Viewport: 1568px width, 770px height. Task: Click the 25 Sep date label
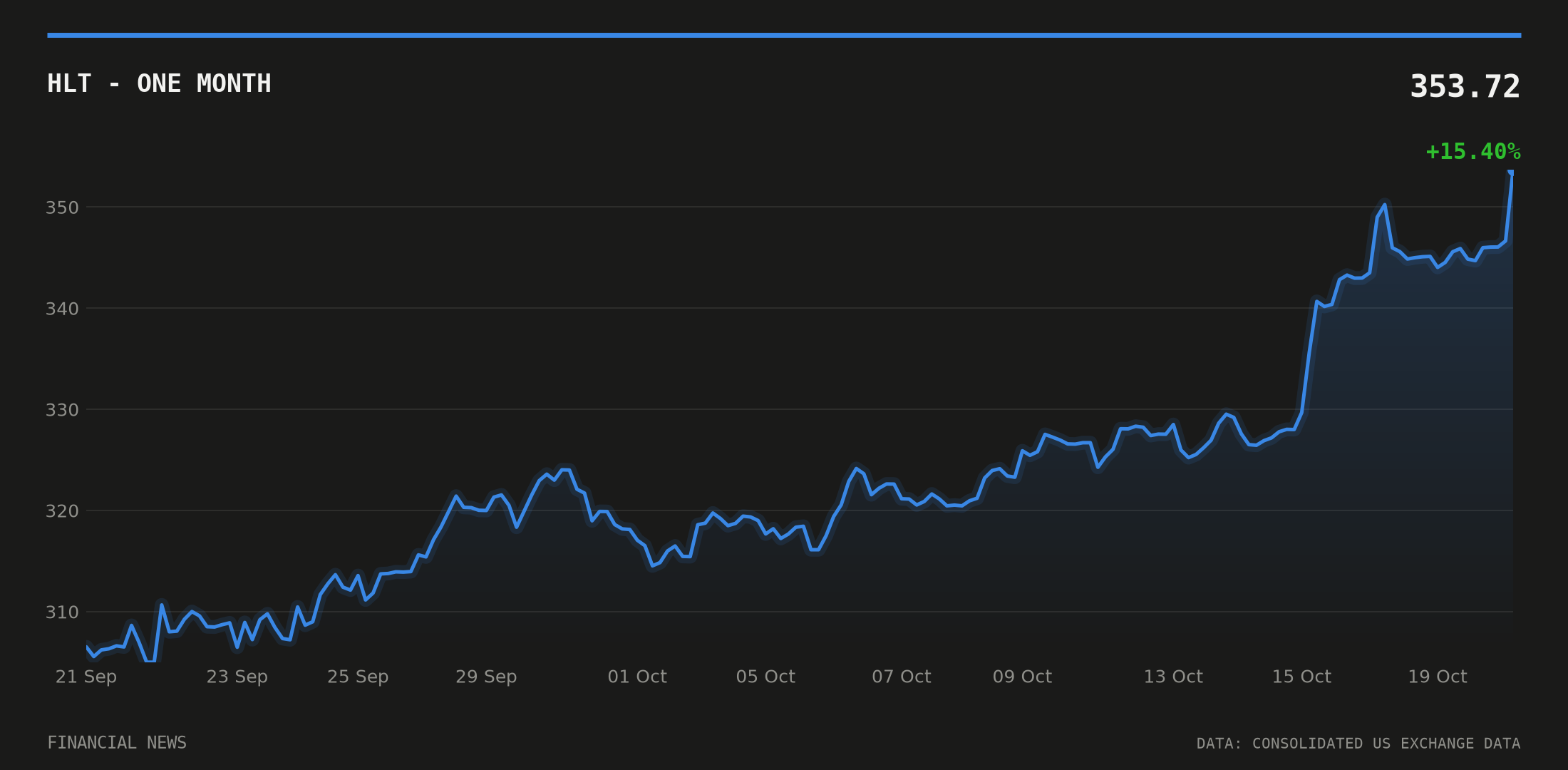click(x=358, y=677)
